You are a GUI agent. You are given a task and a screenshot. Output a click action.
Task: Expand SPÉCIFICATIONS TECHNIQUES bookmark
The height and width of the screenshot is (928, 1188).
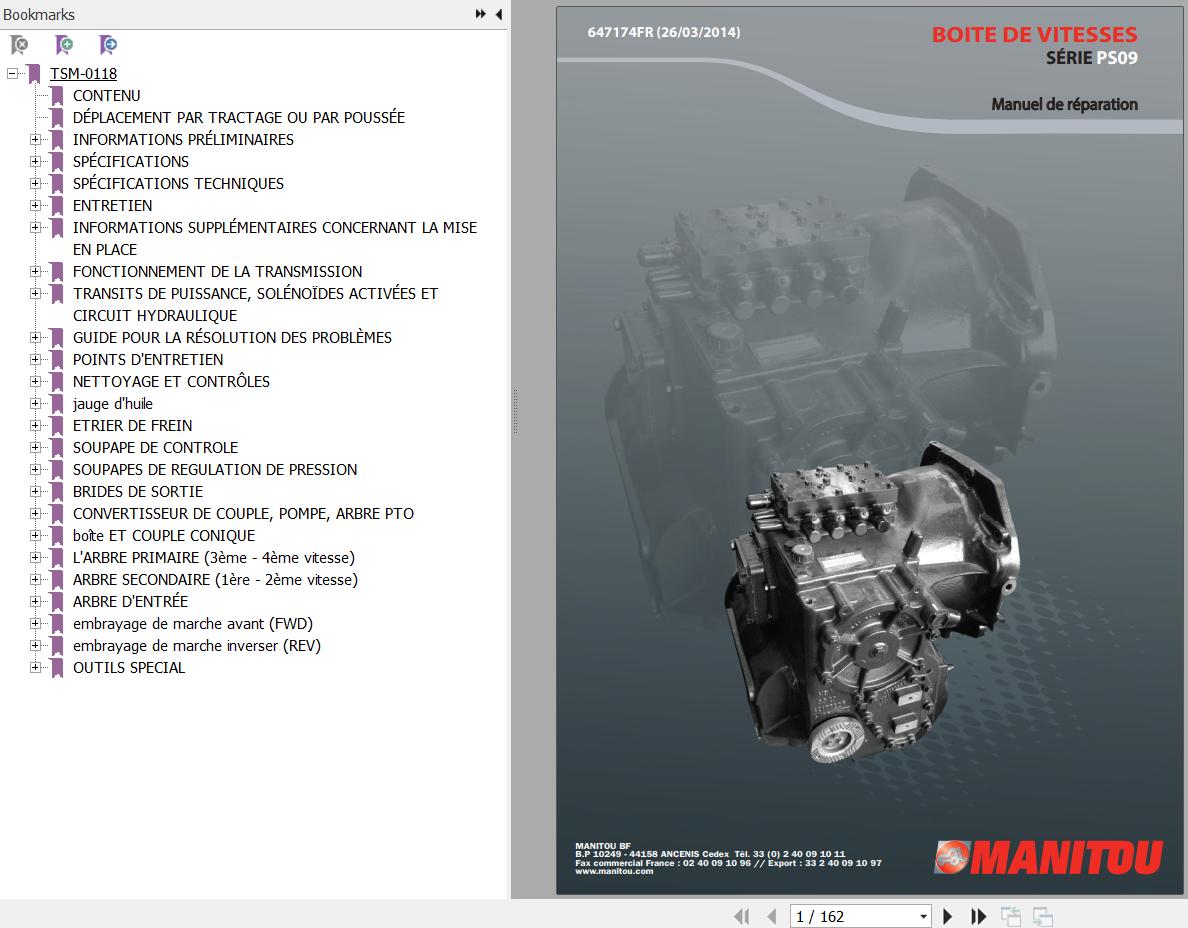pyautogui.click(x=35, y=183)
